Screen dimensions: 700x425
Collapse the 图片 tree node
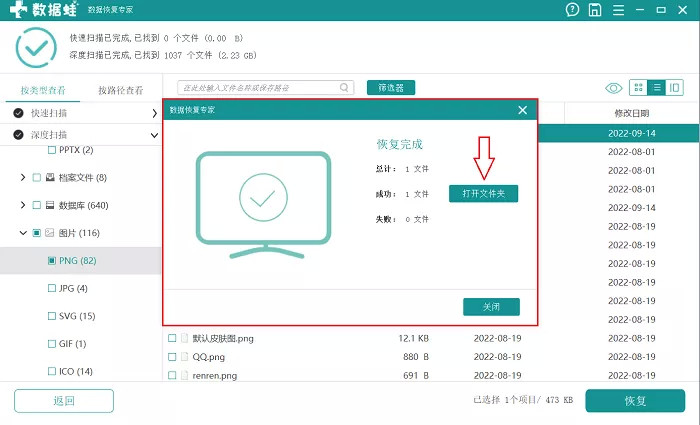click(x=23, y=233)
